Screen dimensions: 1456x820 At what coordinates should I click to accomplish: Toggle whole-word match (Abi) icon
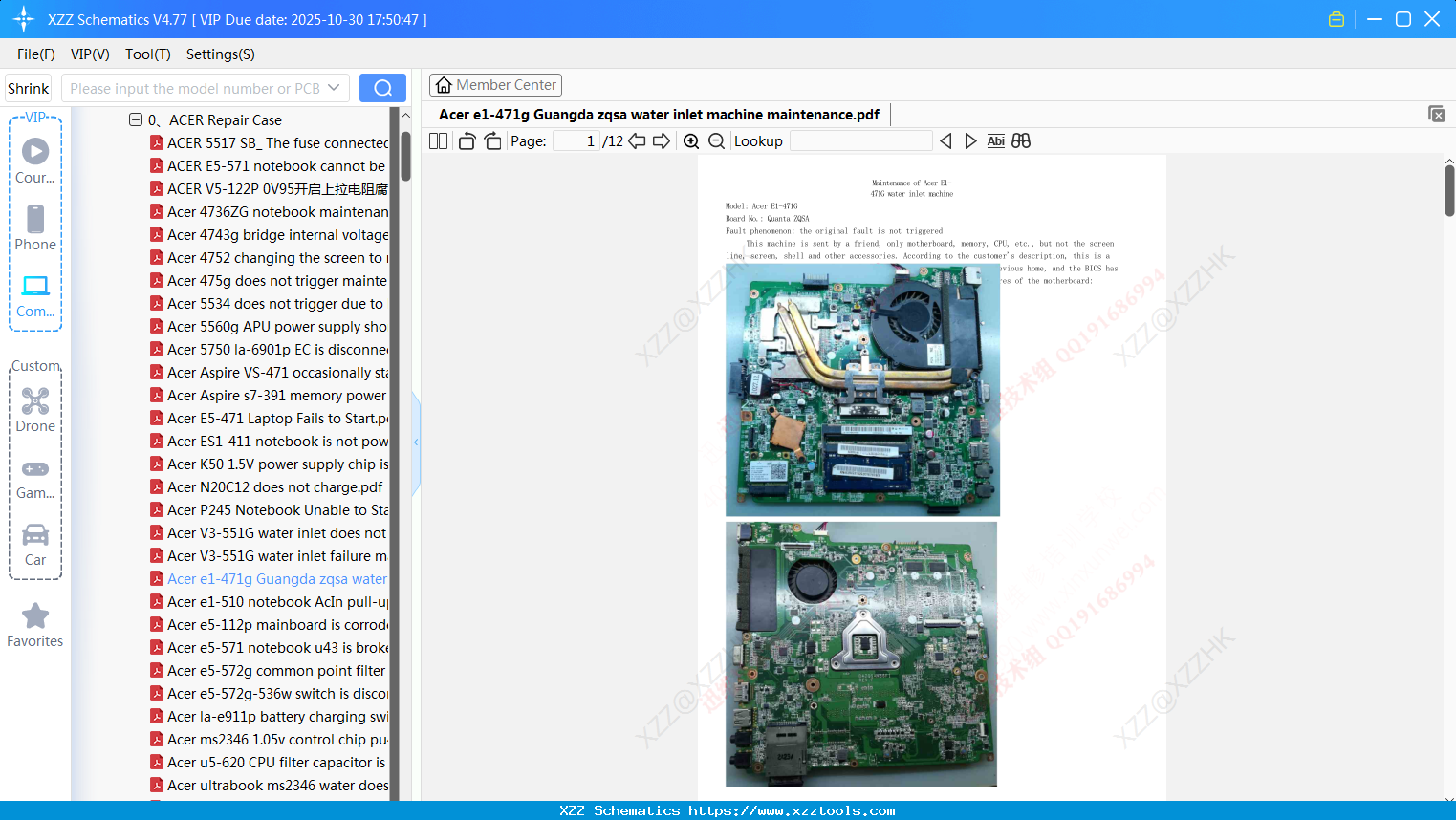pos(995,141)
